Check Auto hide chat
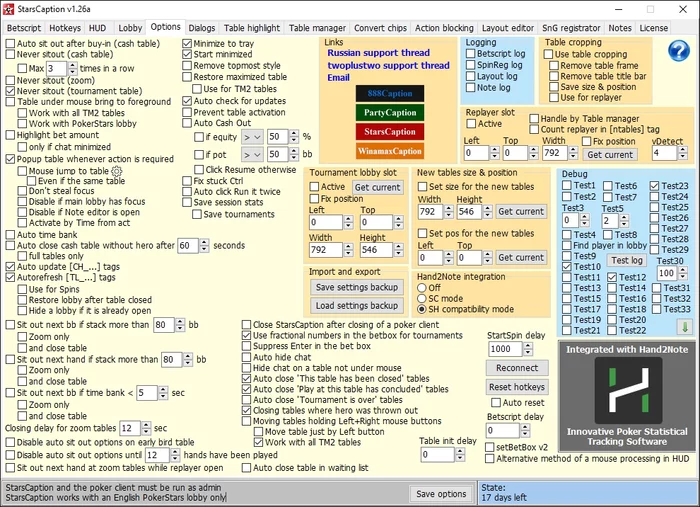Screen dimensions: 700x507 (x=246, y=357)
